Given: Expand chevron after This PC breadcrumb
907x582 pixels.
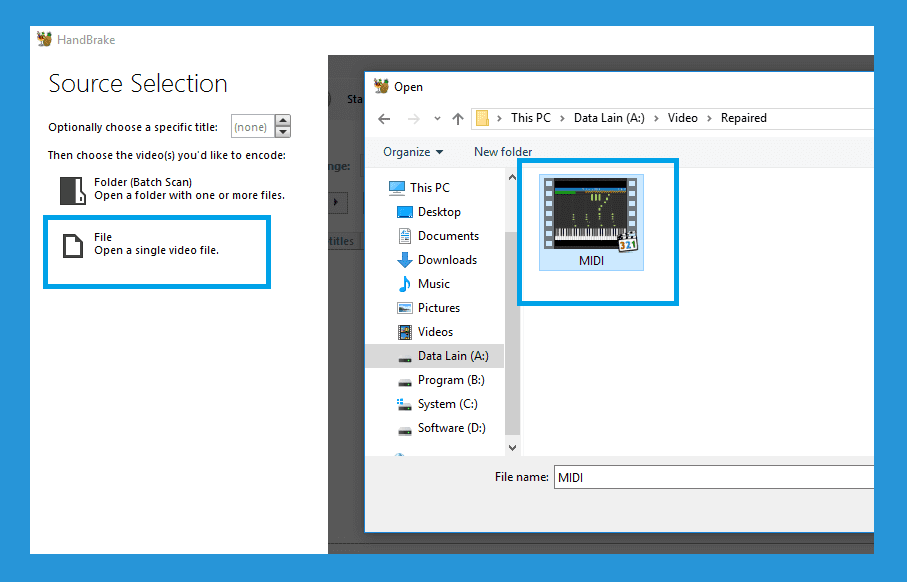Looking at the screenshot, I should (562, 119).
